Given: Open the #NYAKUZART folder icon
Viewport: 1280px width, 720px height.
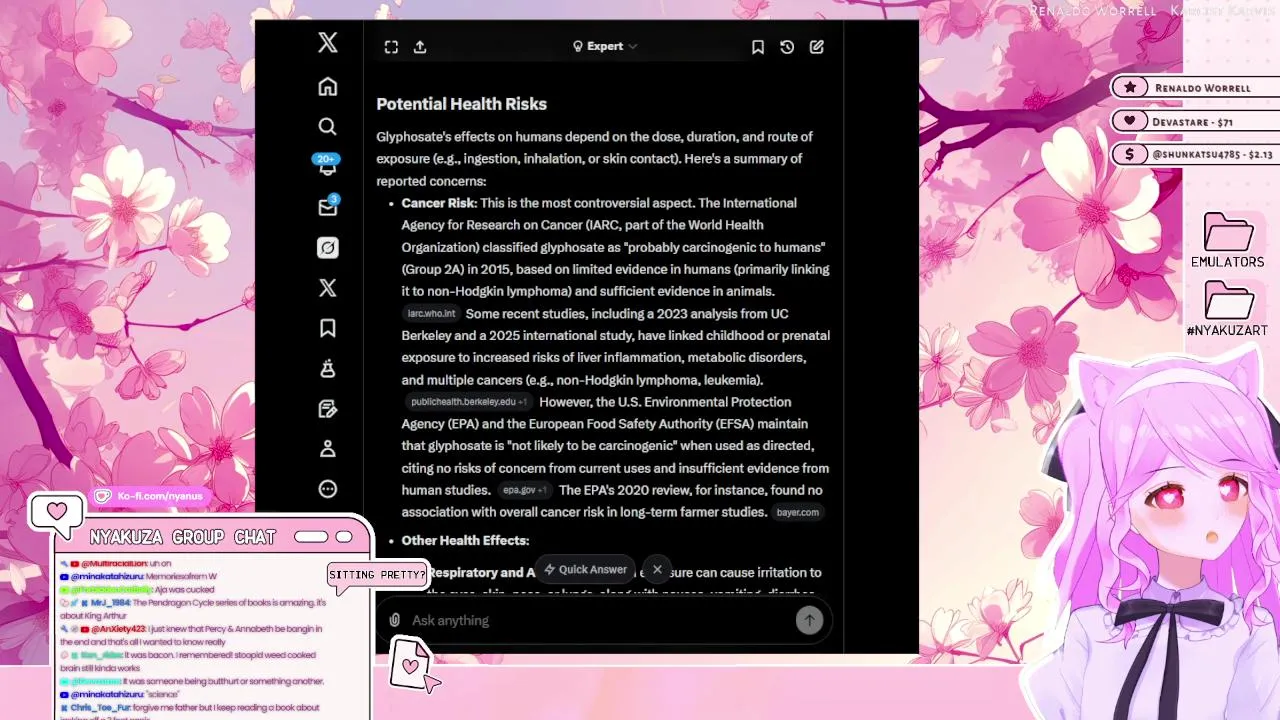Looking at the screenshot, I should point(1228,308).
